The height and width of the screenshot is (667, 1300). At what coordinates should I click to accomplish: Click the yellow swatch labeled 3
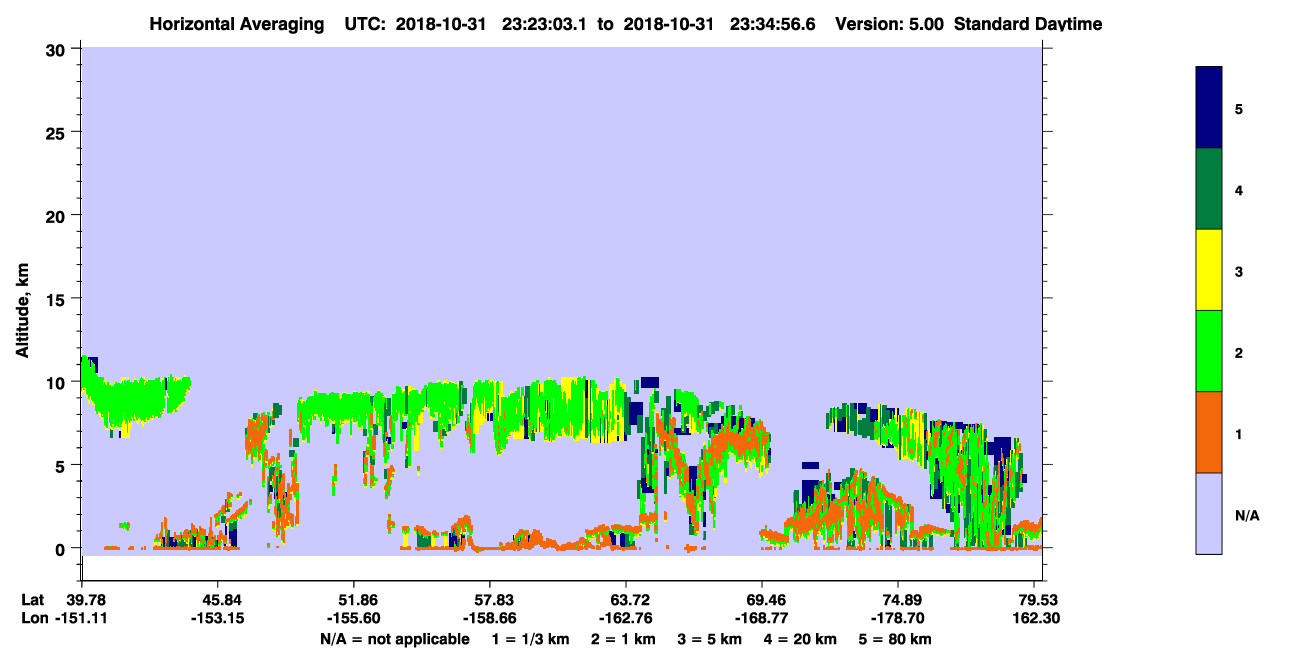tap(1209, 270)
